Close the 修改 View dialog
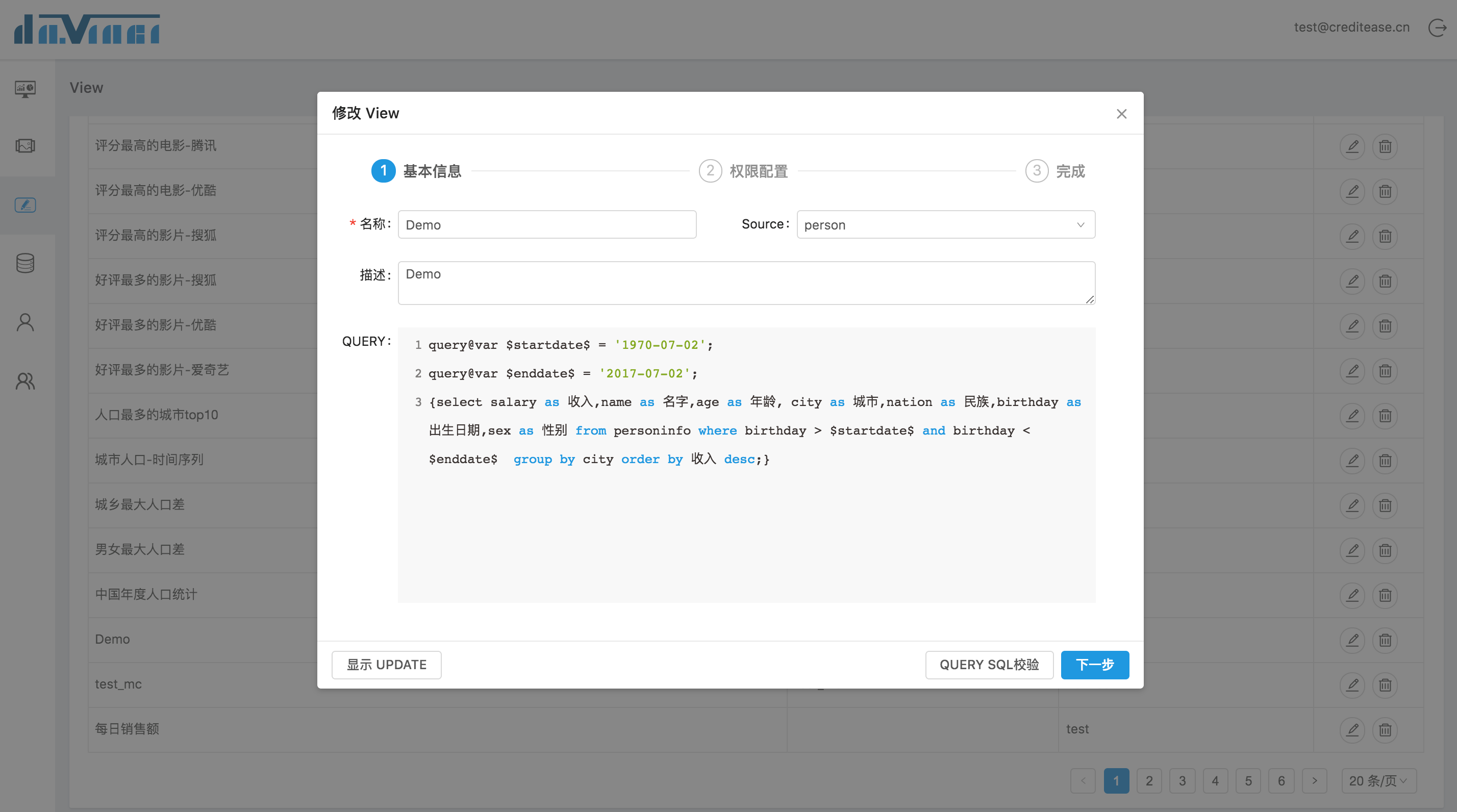1457x812 pixels. coord(1122,114)
